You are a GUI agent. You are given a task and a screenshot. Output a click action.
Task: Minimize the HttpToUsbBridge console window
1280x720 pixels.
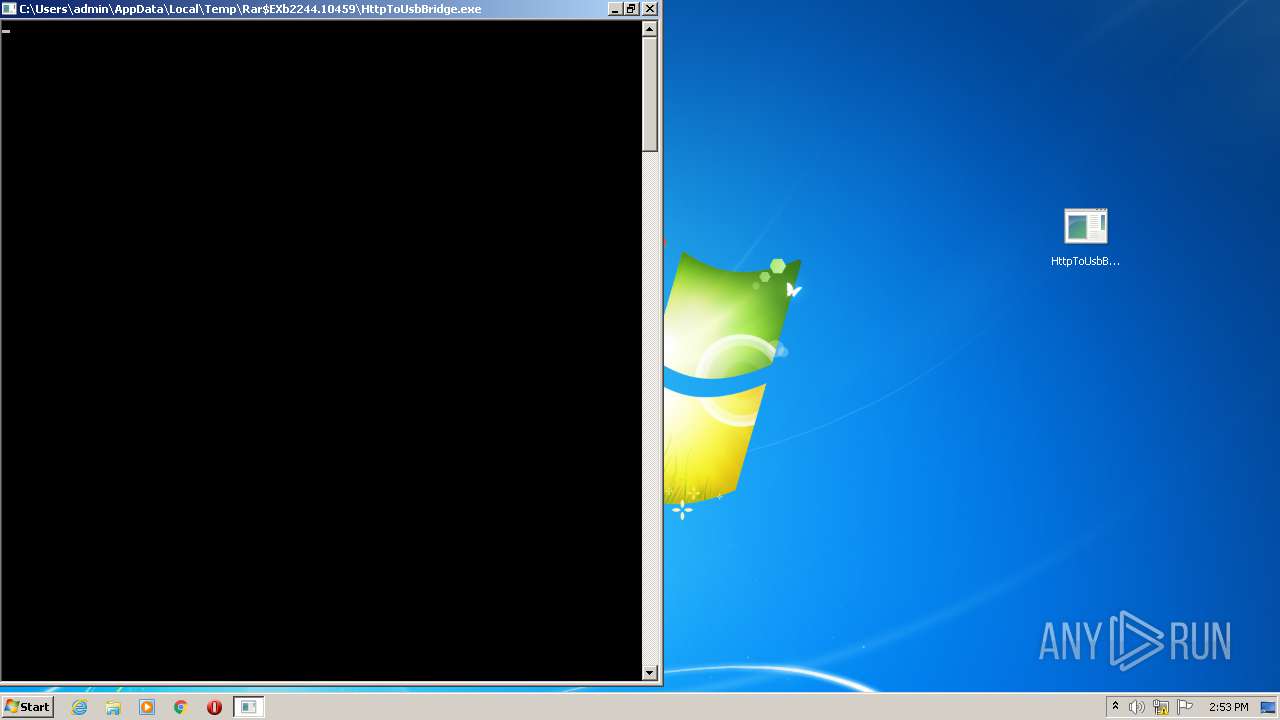coord(614,9)
